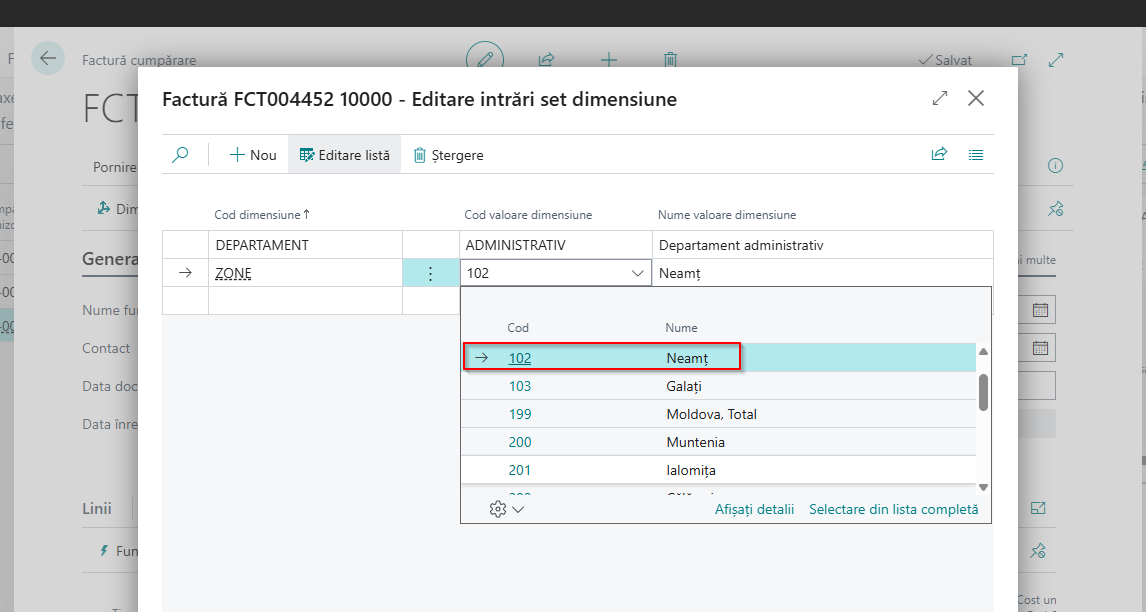Open list view options icon in dialog
Screen dimensions: 1146x612
pyautogui.click(x=976, y=154)
